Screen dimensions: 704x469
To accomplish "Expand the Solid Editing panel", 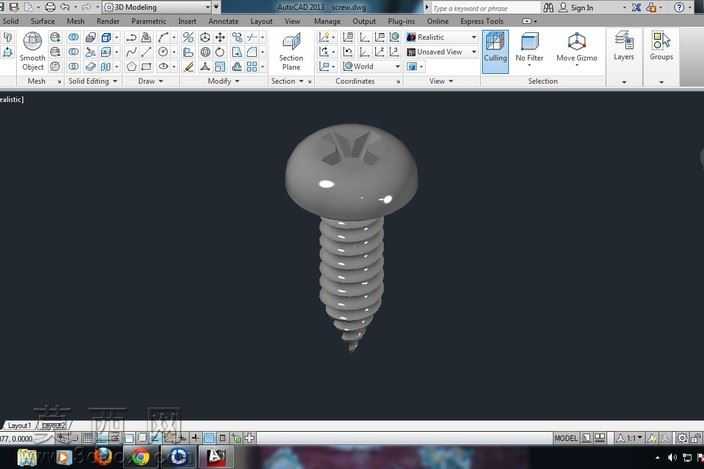I will point(92,81).
